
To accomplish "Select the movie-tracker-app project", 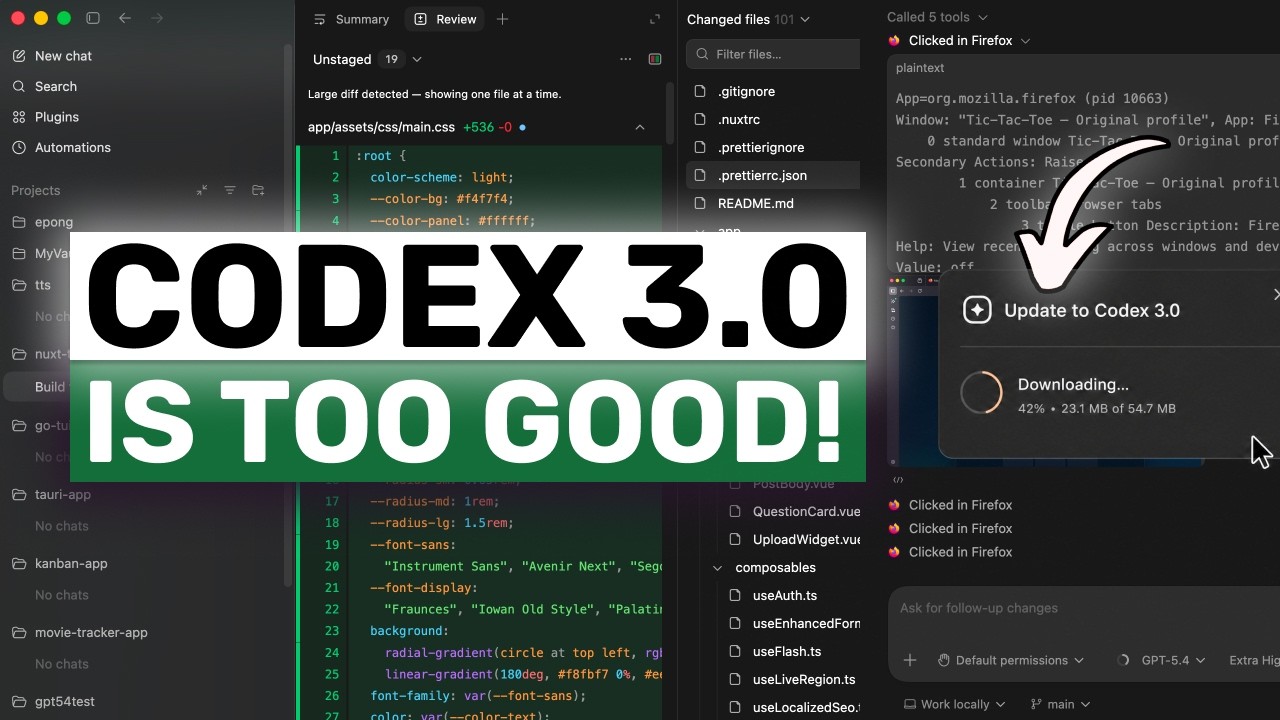I will [91, 632].
